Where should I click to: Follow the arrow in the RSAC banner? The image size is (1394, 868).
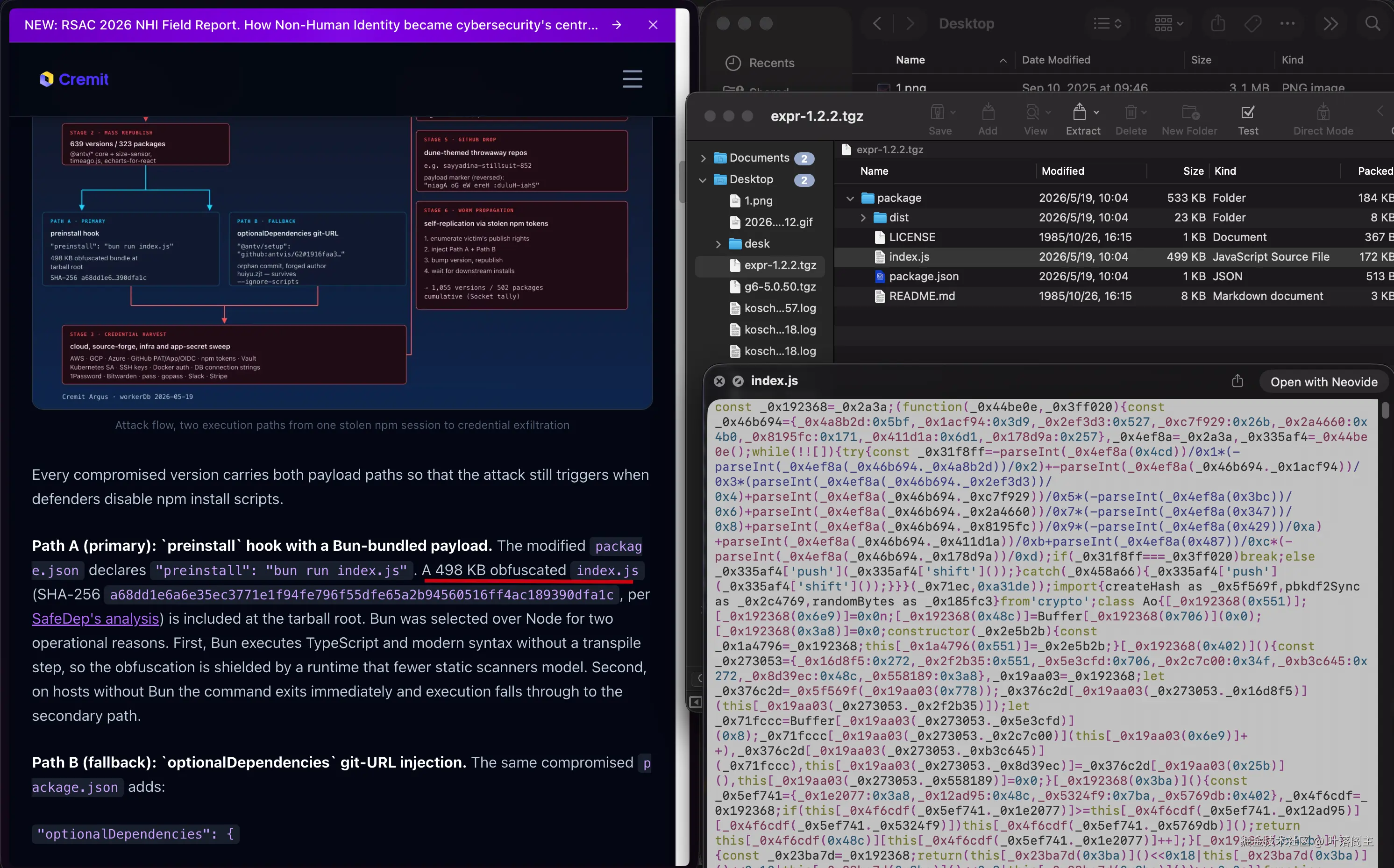tap(616, 25)
